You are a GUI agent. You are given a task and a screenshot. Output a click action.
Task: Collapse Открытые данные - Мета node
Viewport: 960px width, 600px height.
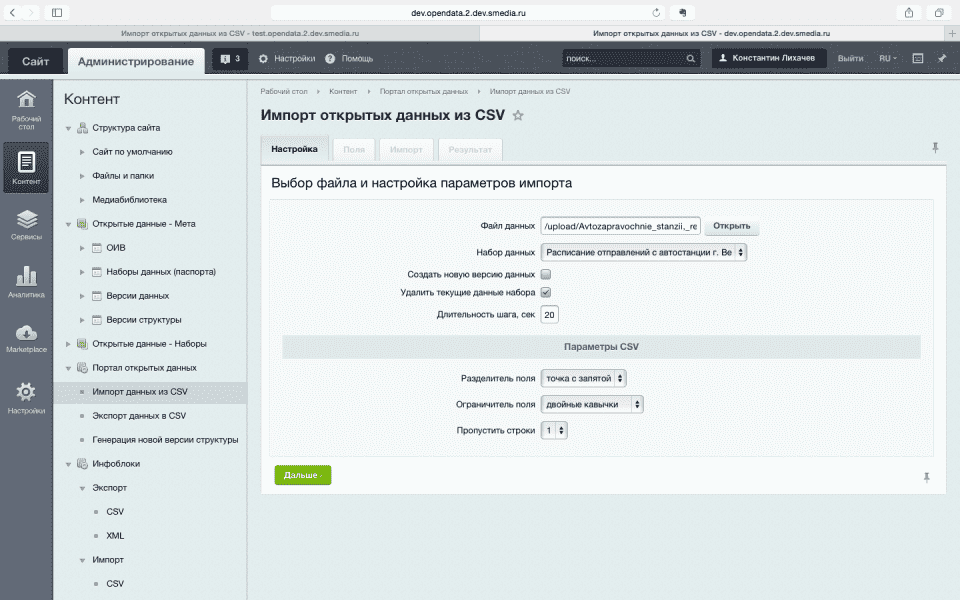[x=69, y=225]
